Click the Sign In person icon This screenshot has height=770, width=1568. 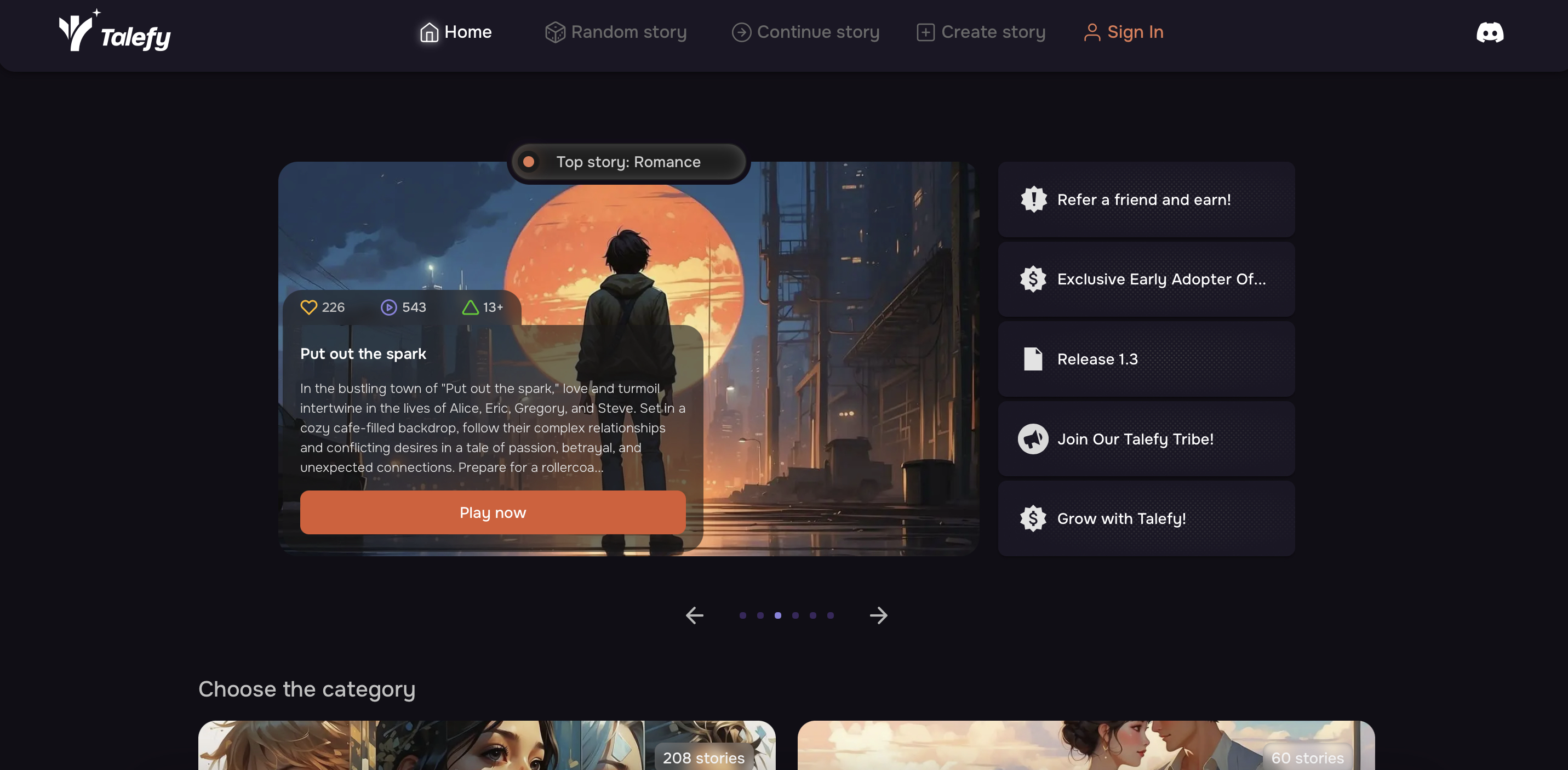pyautogui.click(x=1092, y=32)
